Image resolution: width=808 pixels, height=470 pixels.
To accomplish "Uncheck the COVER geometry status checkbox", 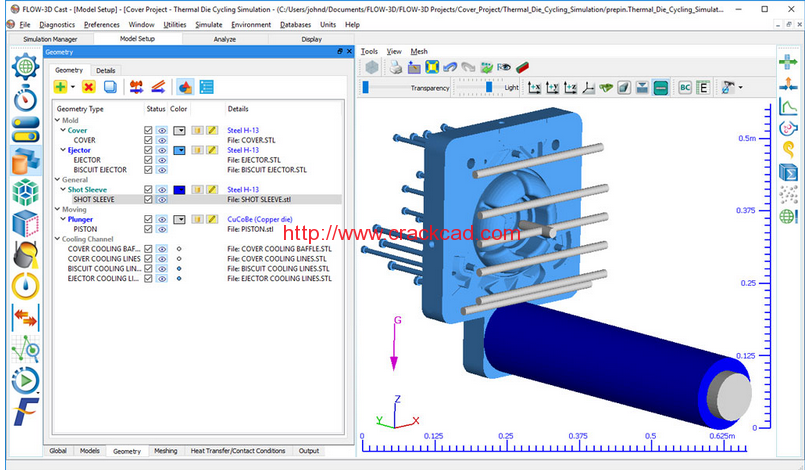I will (148, 140).
